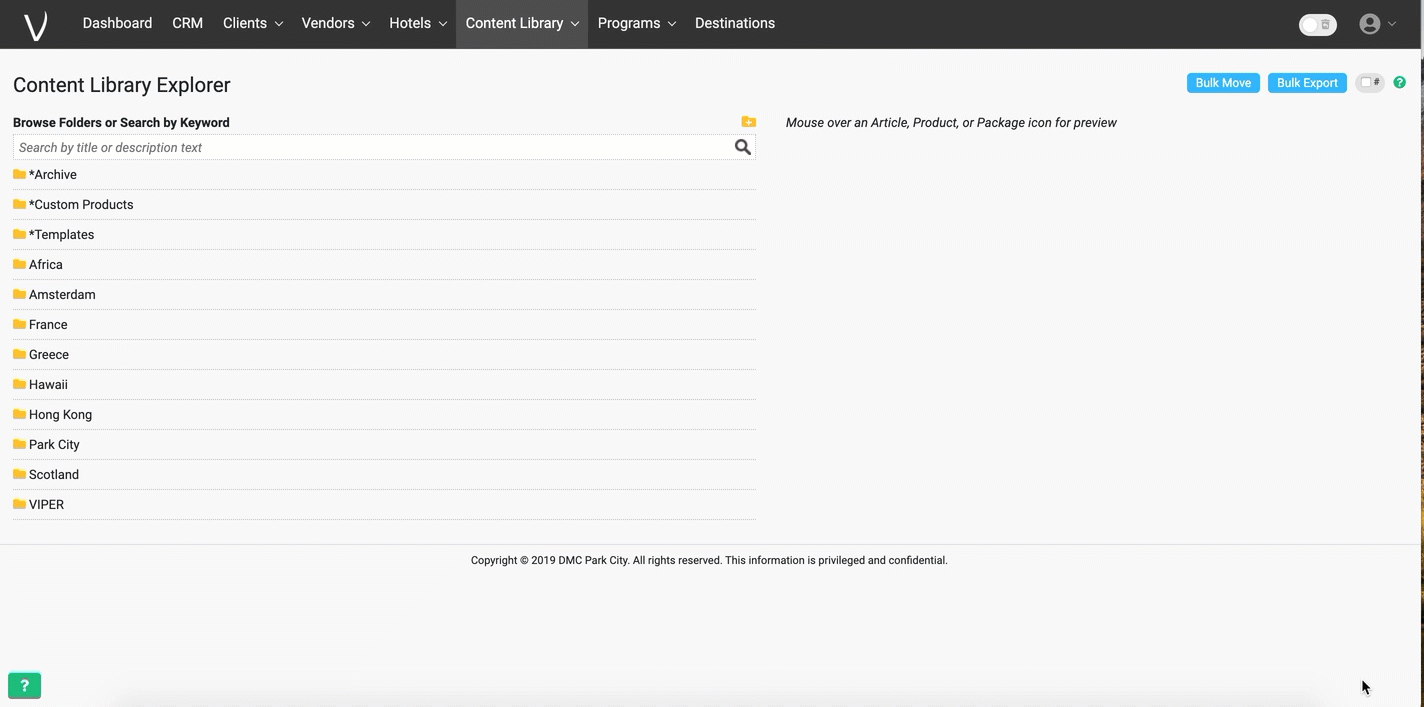The image size is (1424, 707).
Task: Click the folder icon beside Greece
Action: click(19, 354)
